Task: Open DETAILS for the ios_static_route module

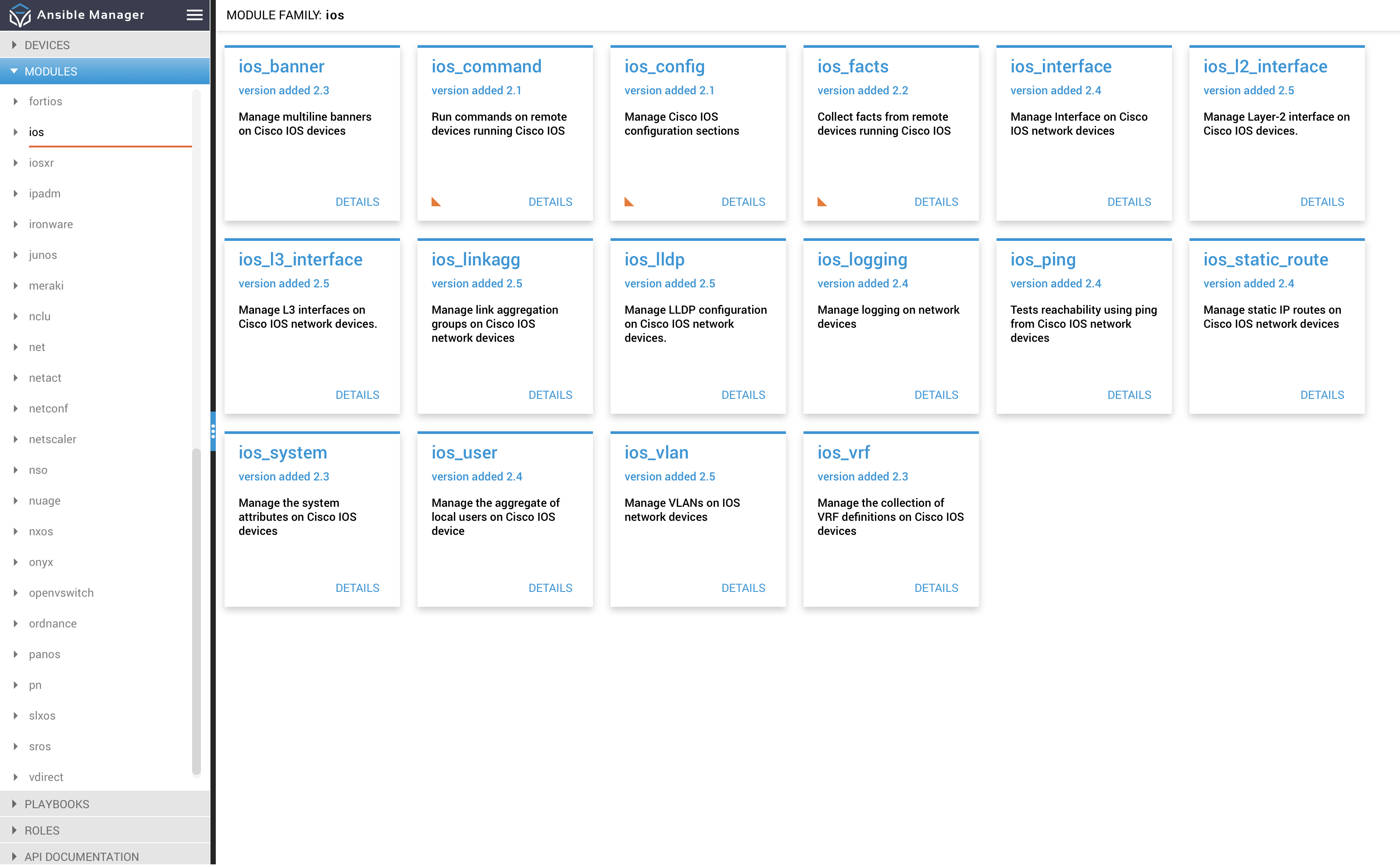Action: click(x=1322, y=394)
